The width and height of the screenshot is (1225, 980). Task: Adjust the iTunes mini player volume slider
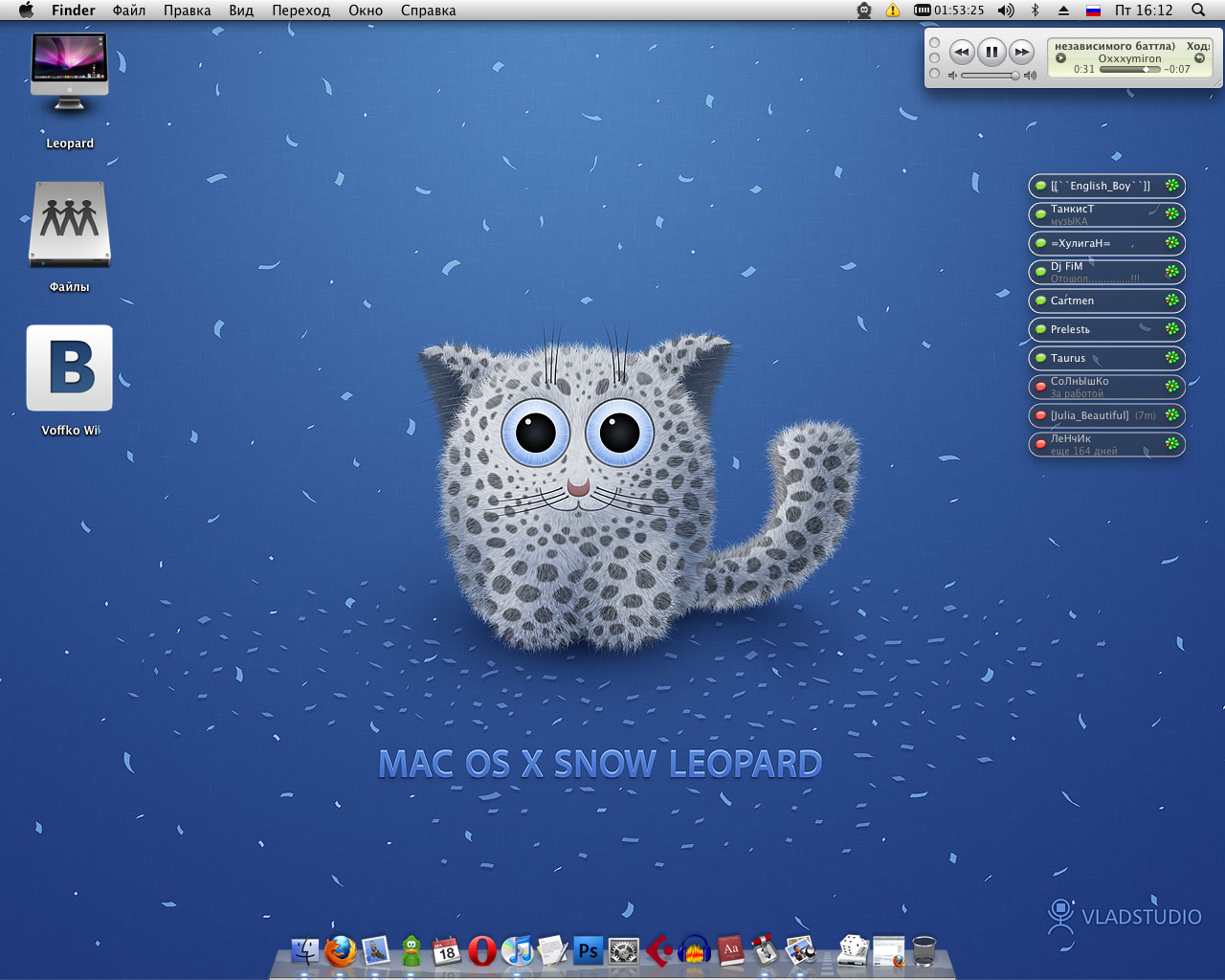point(990,75)
